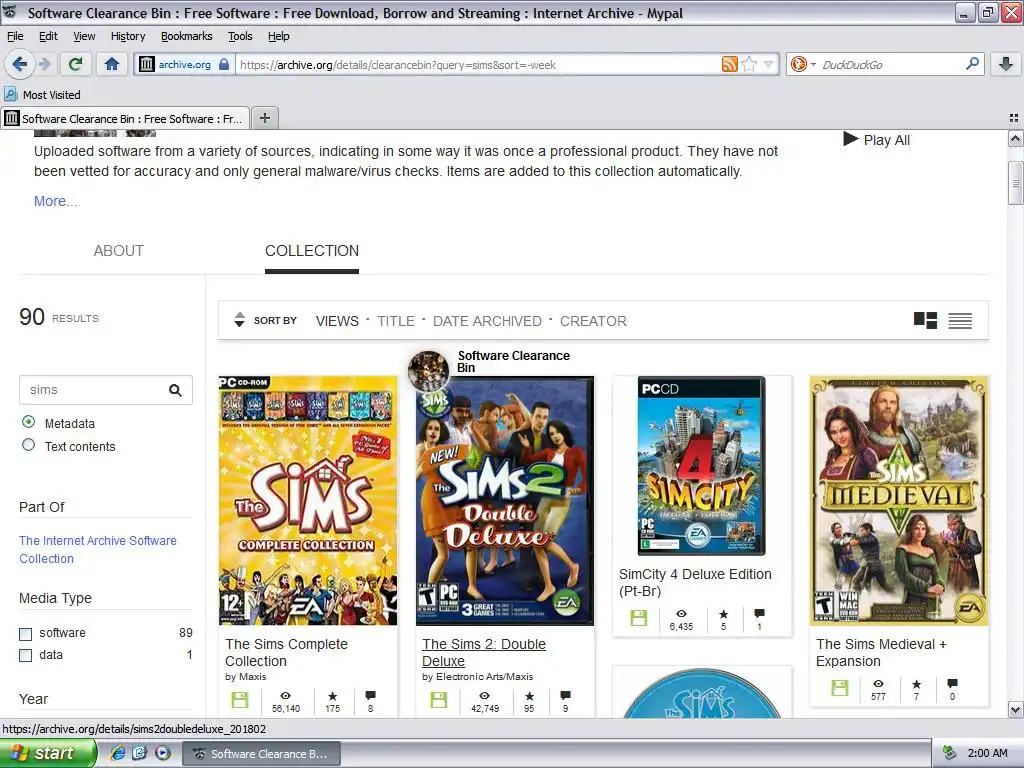Click the SimCity 4 cover thumbnail

[701, 466]
